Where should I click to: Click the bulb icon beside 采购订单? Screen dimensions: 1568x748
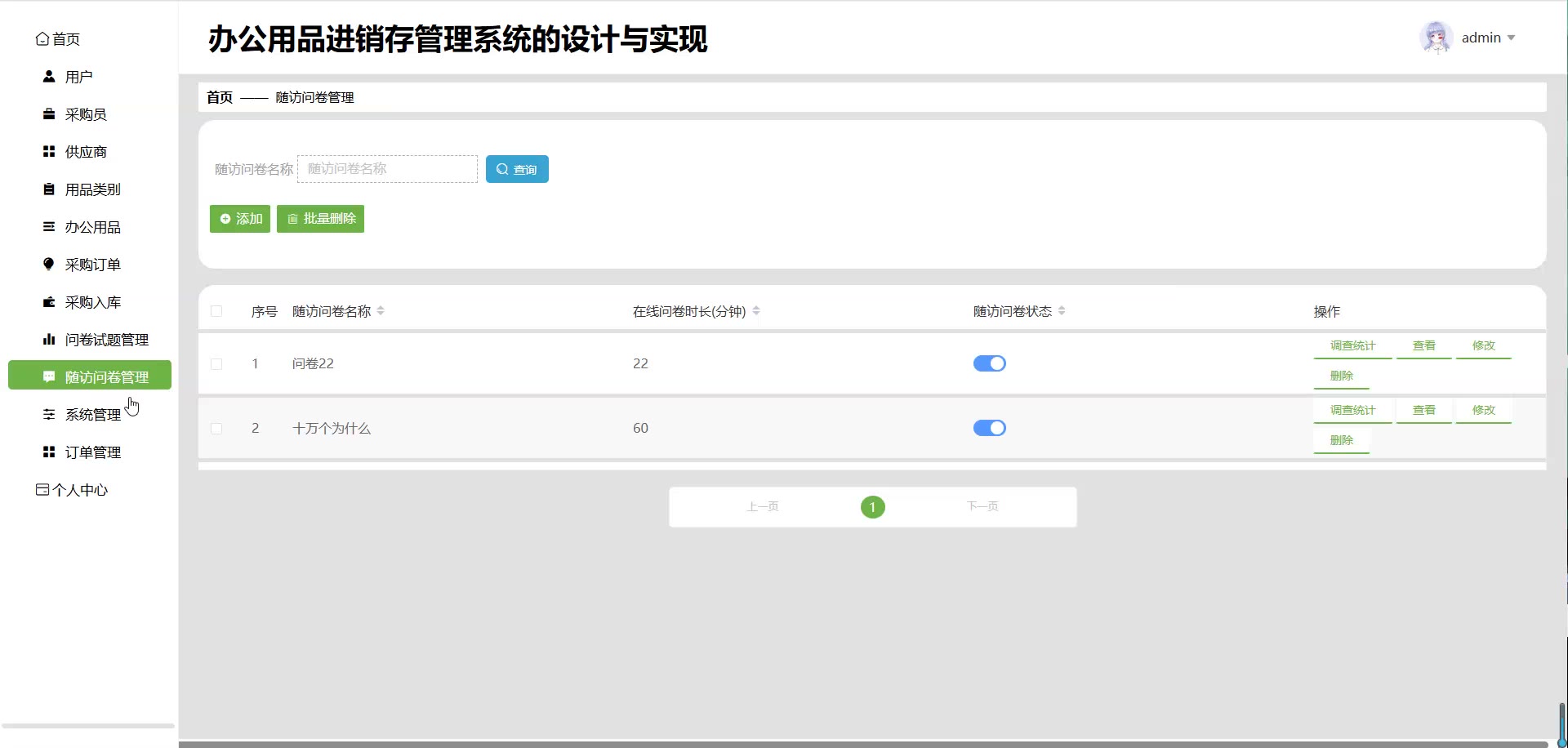49,265
